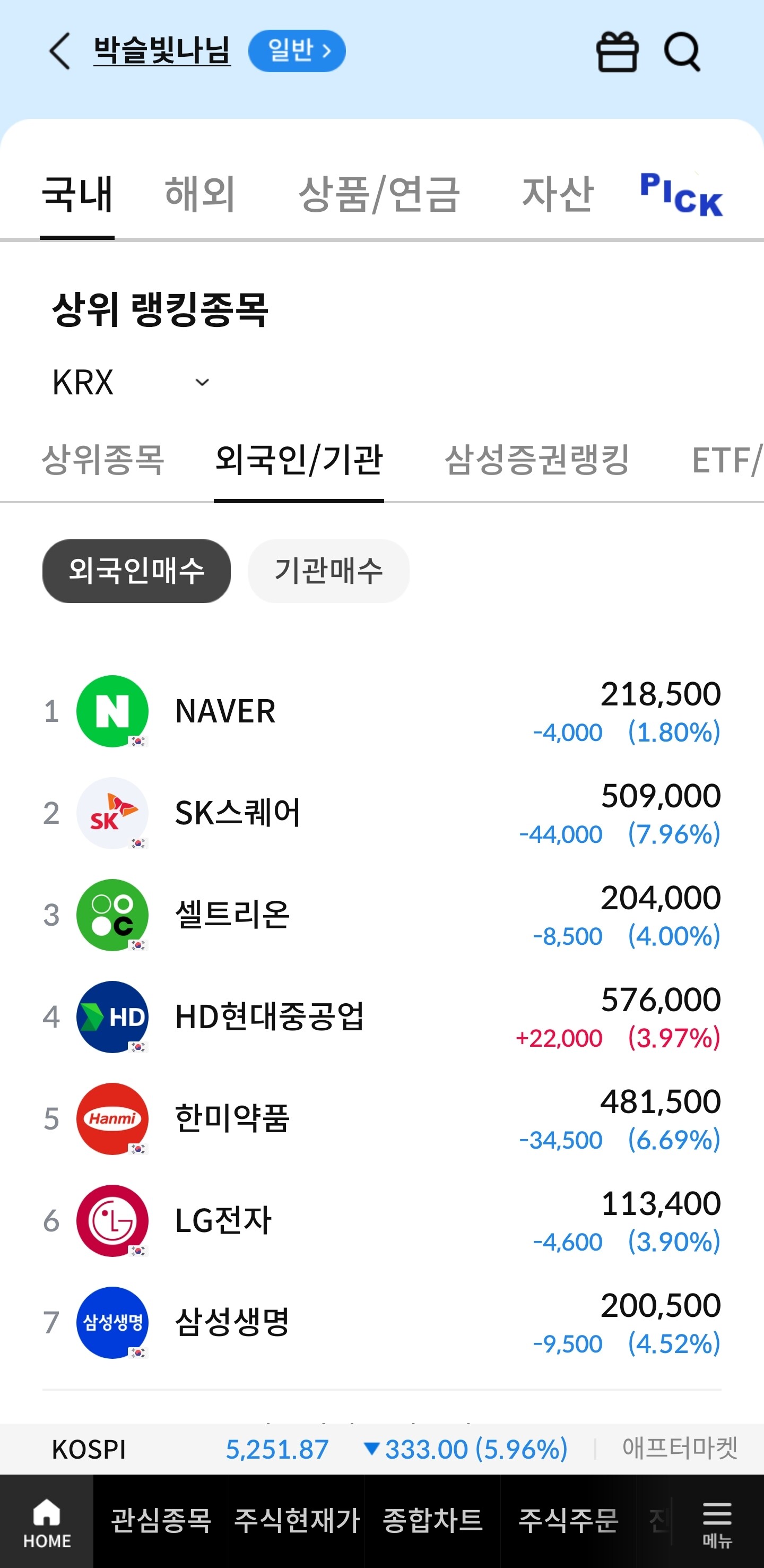Open the 일반 account type chevron
The image size is (764, 1568).
click(x=297, y=51)
